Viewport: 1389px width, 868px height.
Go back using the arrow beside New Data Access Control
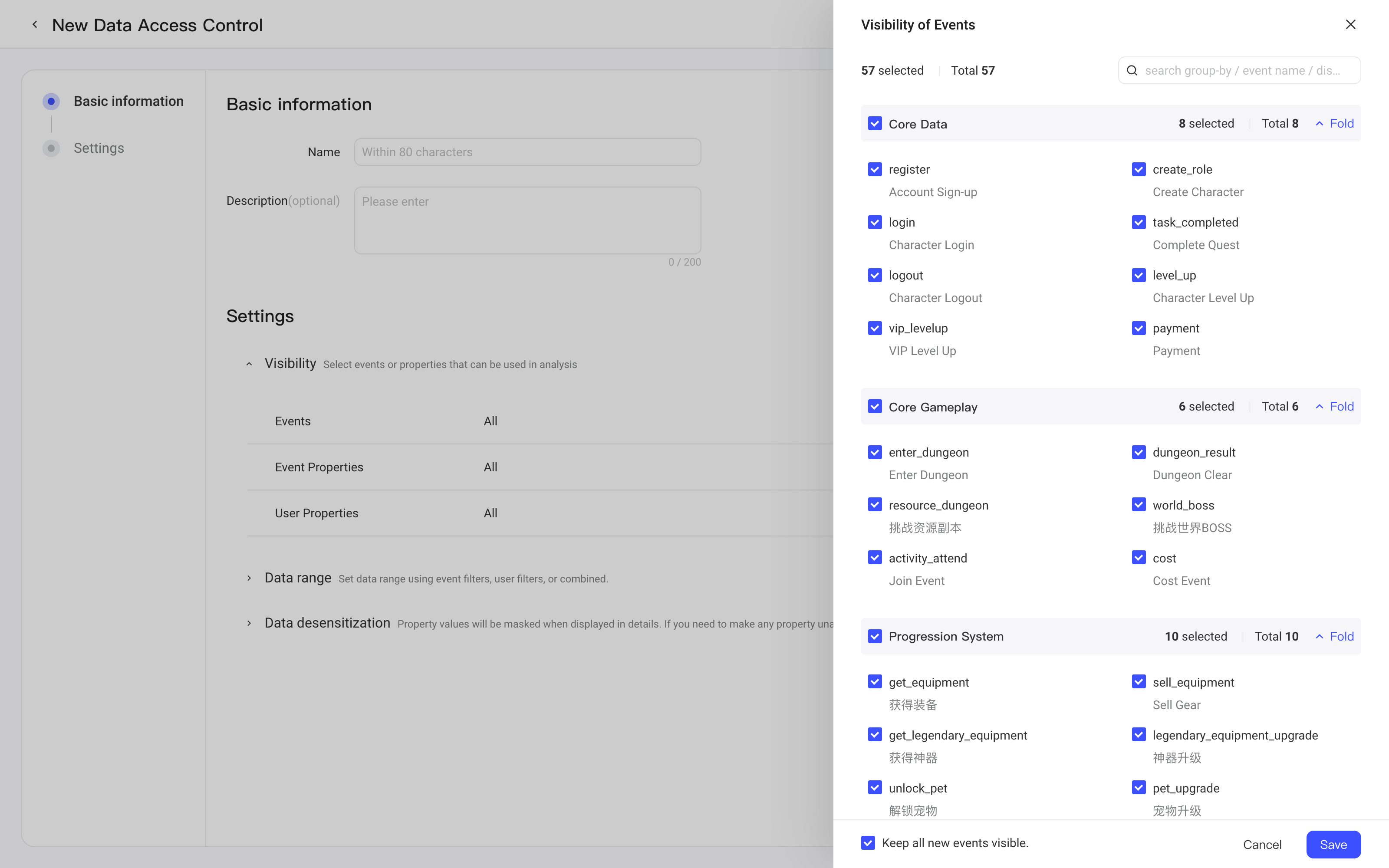click(35, 25)
